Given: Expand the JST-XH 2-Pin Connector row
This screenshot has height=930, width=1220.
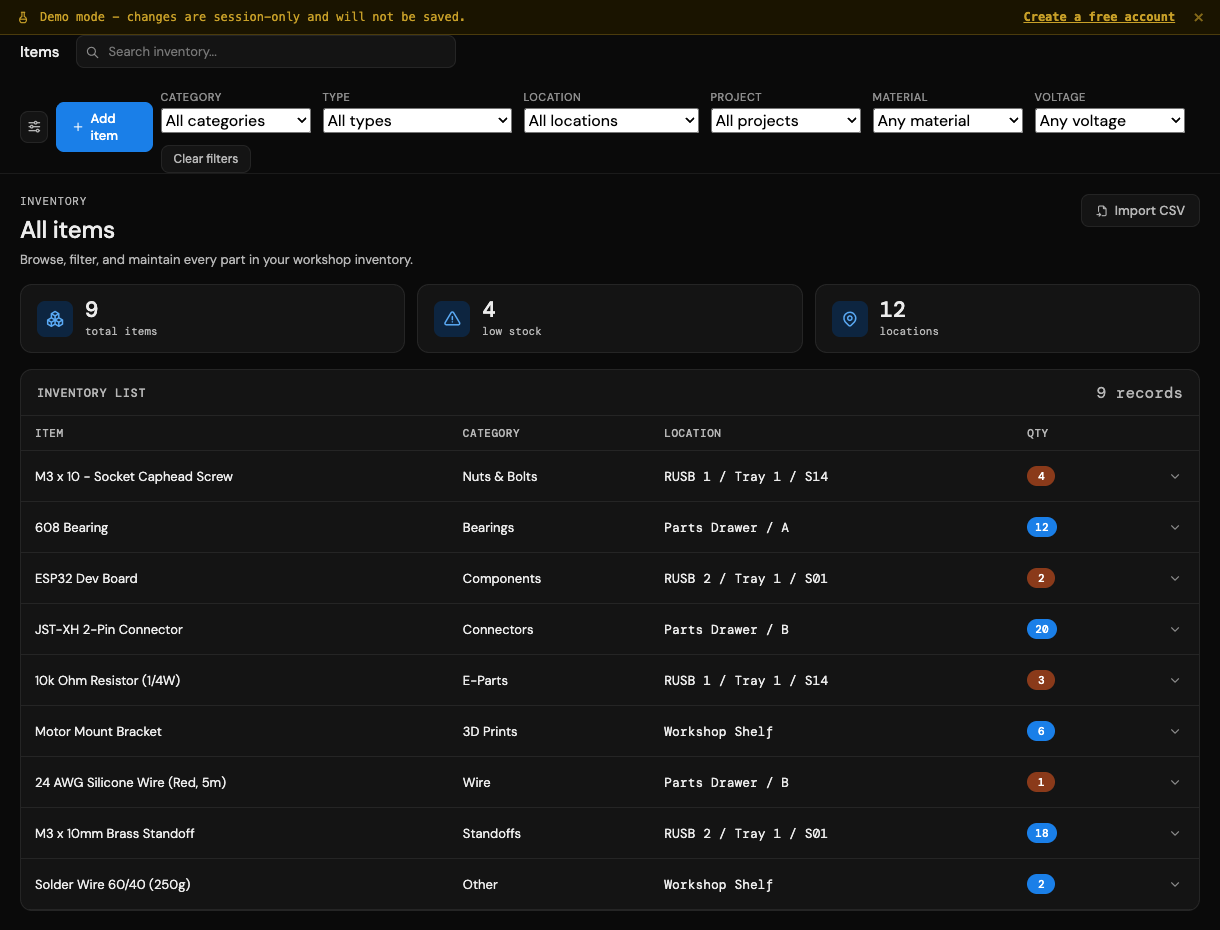Looking at the screenshot, I should [1175, 630].
